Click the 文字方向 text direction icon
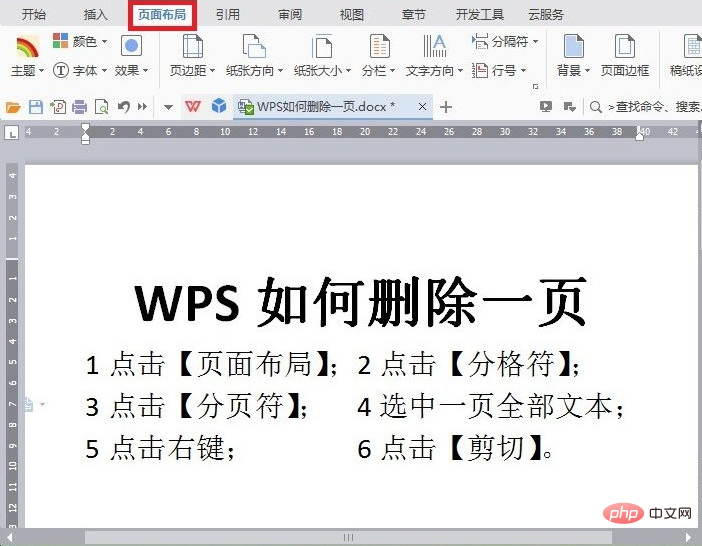 (434, 46)
